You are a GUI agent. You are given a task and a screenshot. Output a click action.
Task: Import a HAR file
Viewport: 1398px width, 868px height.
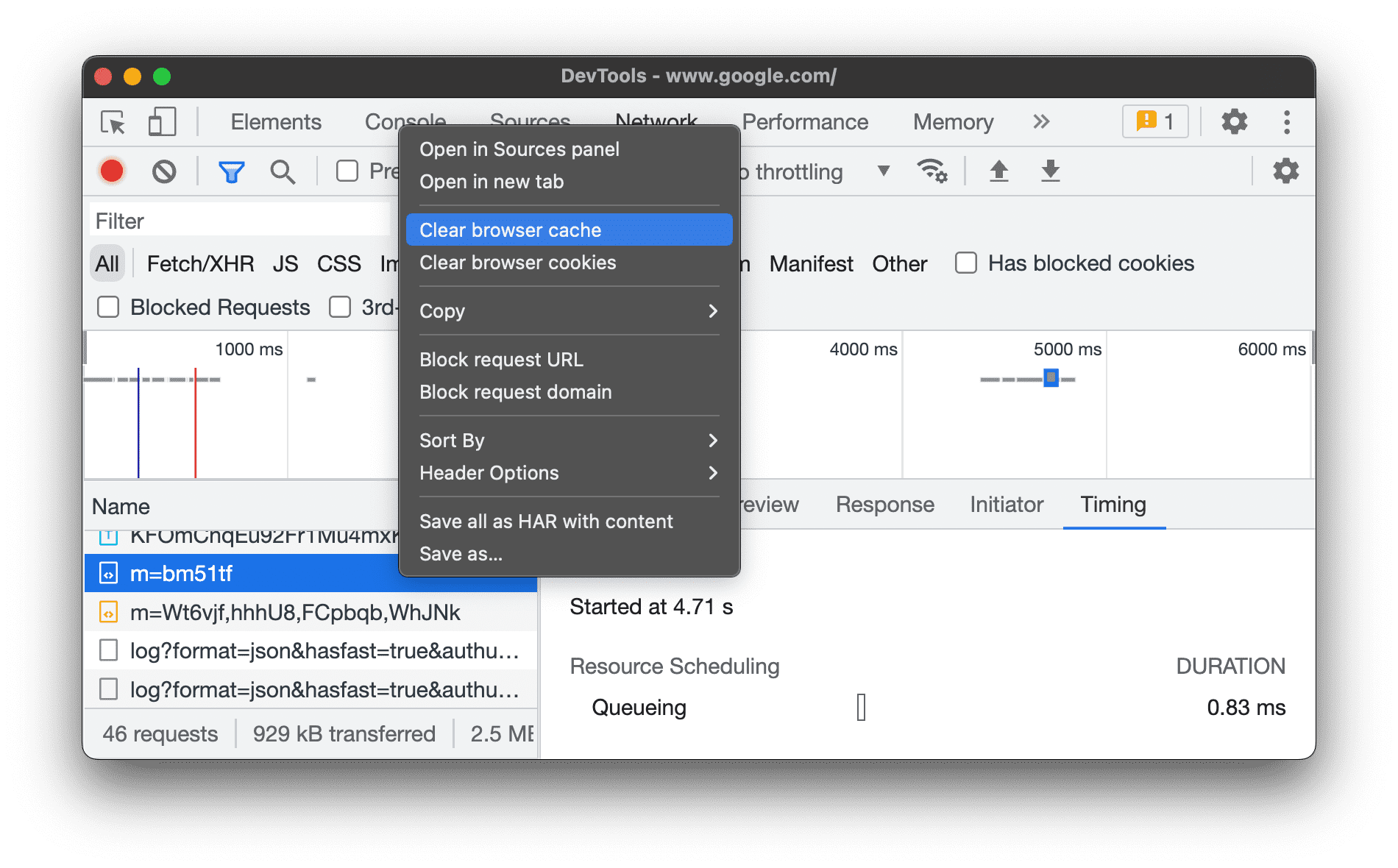pyautogui.click(x=998, y=171)
